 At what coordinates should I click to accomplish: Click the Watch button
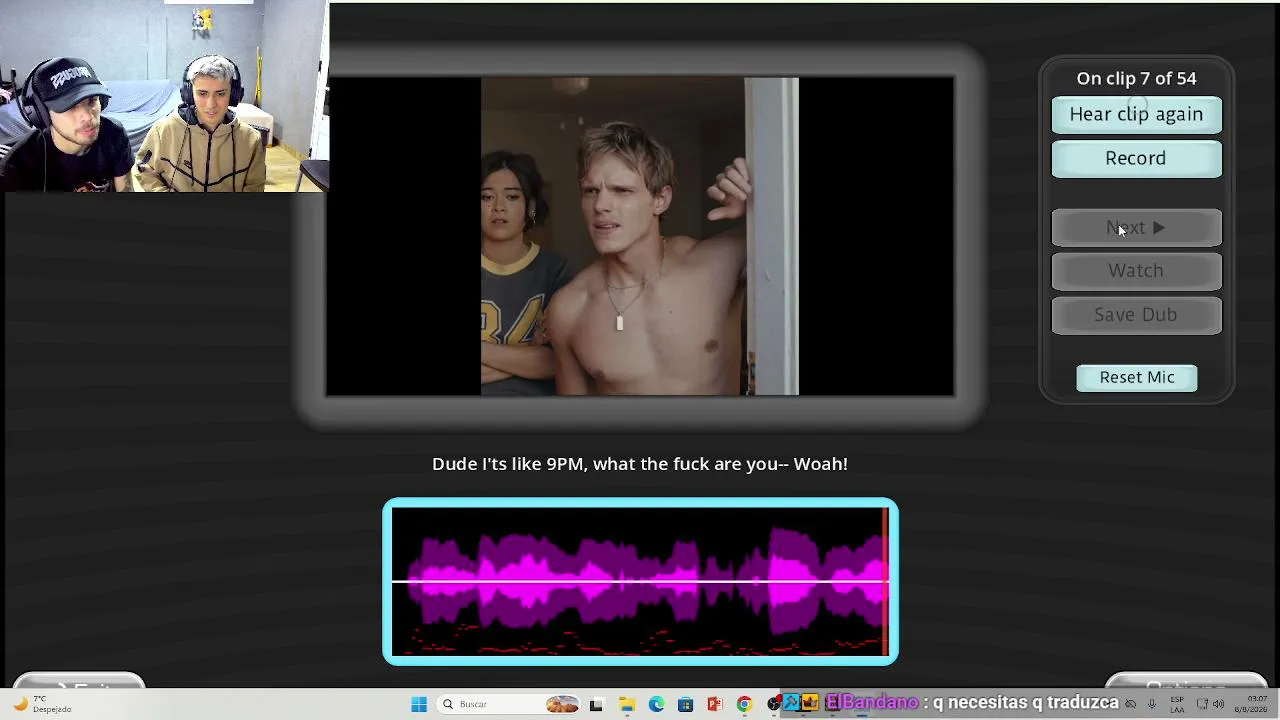click(1136, 271)
